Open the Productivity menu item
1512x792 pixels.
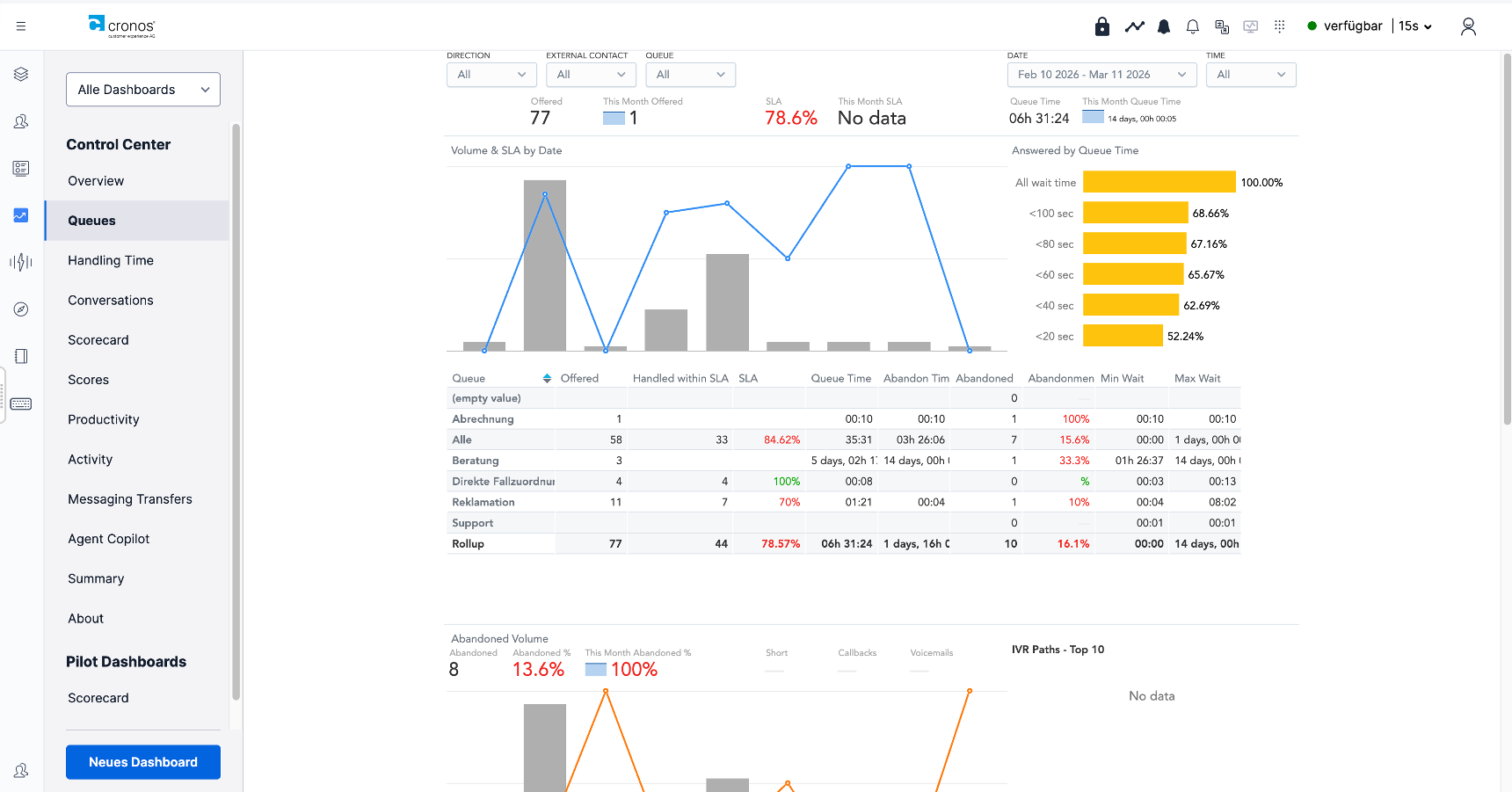tap(104, 419)
